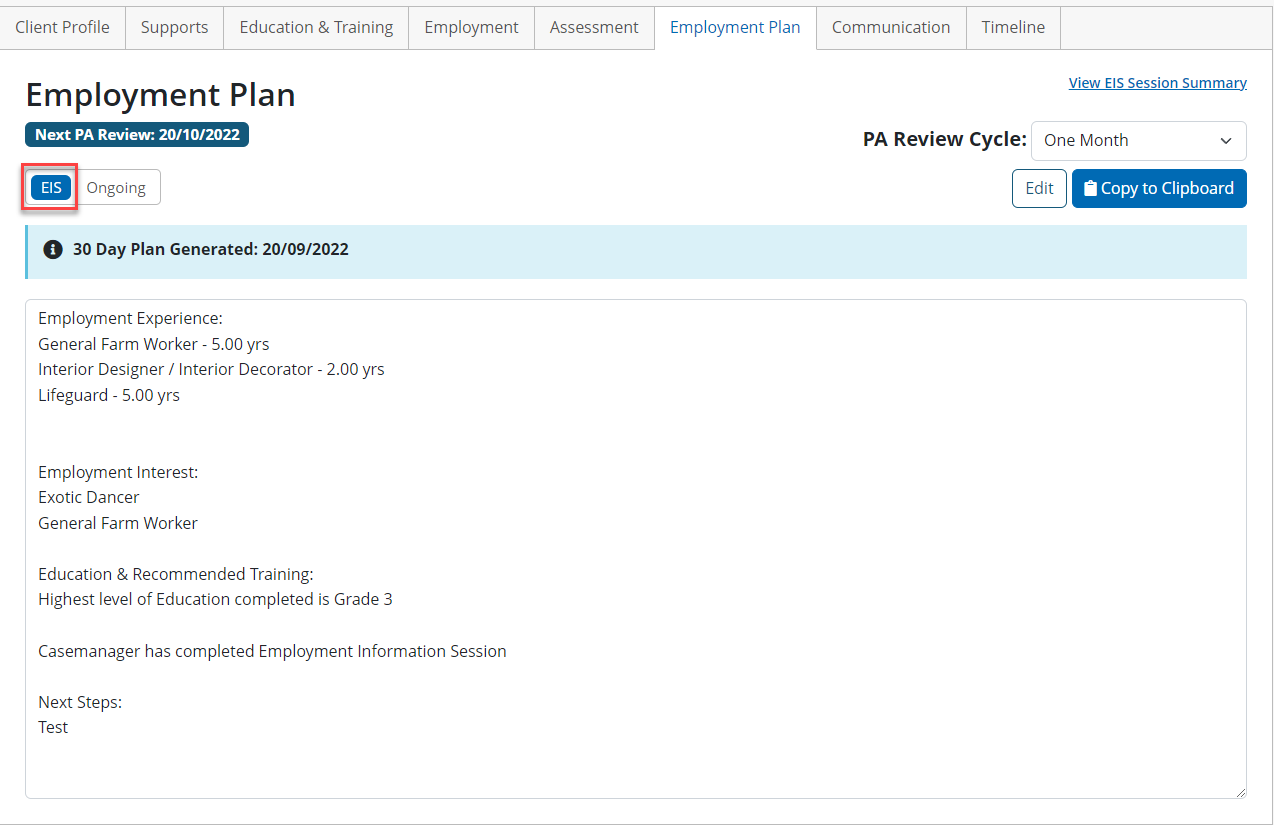The width and height of the screenshot is (1274, 825).
Task: Click the info icon in plan banner
Action: coord(53,250)
